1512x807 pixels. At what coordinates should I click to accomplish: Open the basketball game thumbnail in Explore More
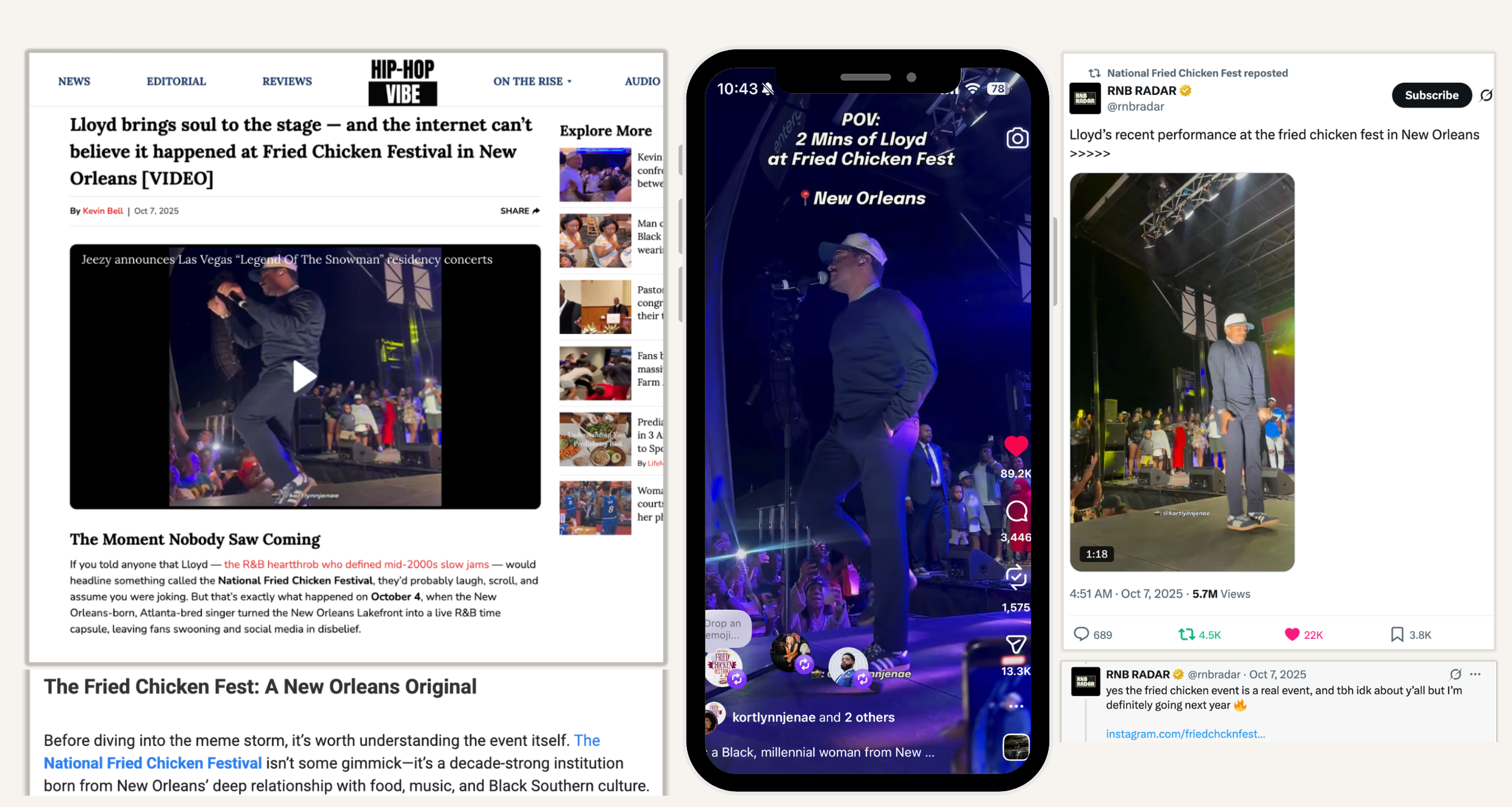coord(595,508)
